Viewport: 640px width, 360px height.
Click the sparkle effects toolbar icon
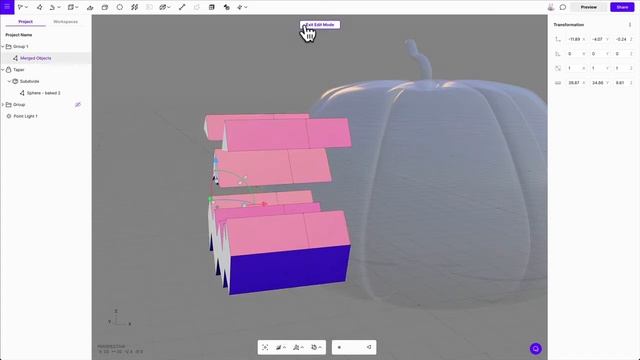point(240,7)
